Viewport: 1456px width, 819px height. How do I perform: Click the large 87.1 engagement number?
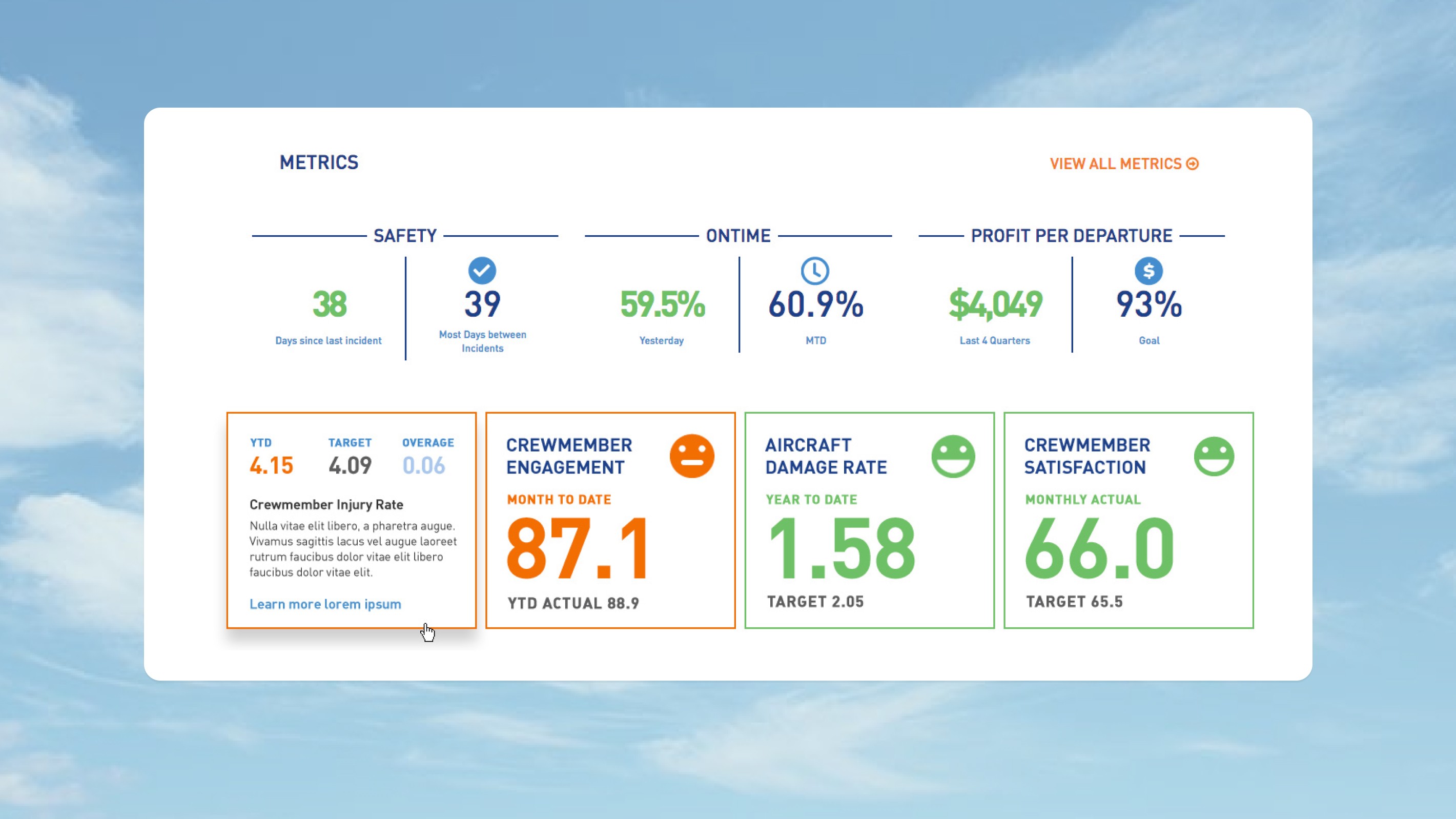pos(577,549)
